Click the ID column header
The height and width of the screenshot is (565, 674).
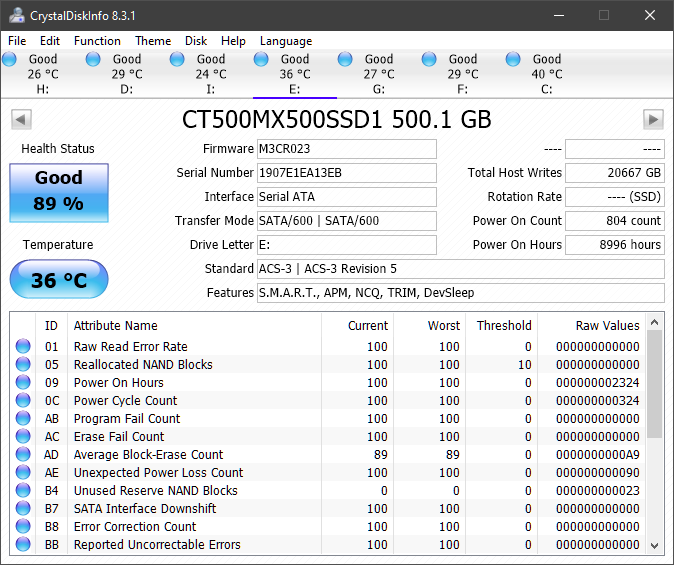tap(51, 325)
